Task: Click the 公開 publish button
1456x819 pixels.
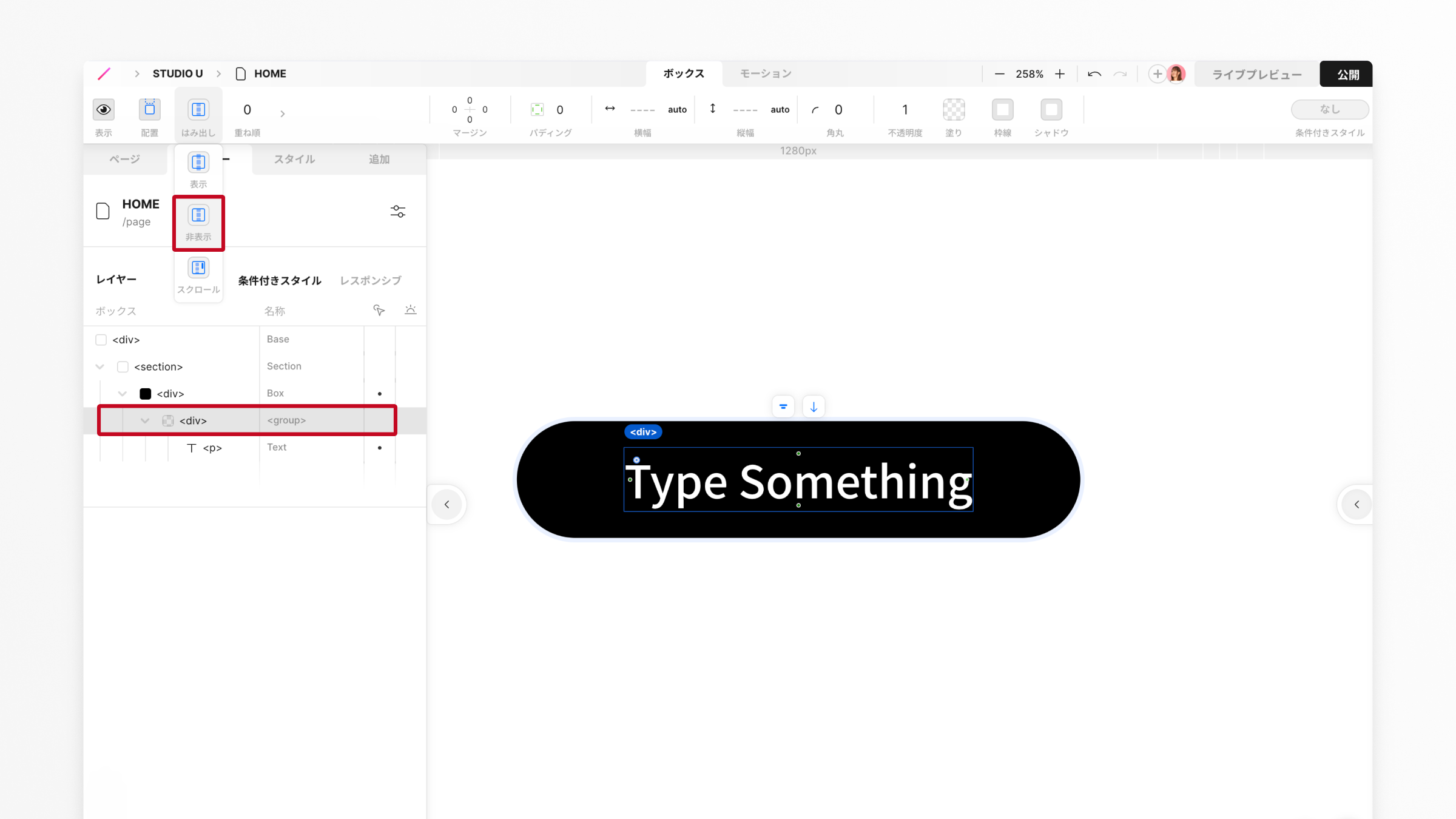Action: click(x=1346, y=74)
